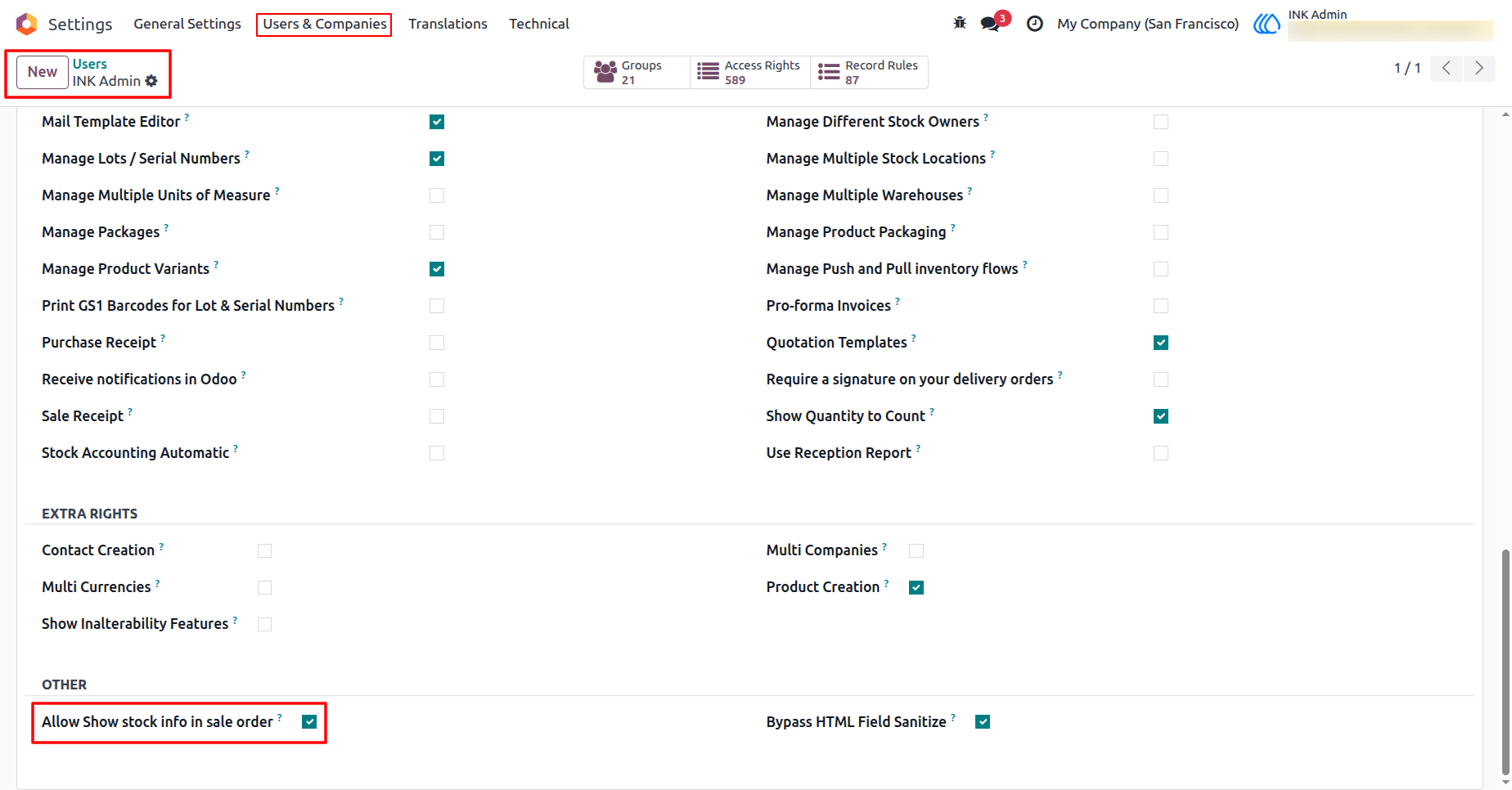The height and width of the screenshot is (790, 1512).
Task: Uncheck Product Creation checkbox
Action: tap(916, 587)
